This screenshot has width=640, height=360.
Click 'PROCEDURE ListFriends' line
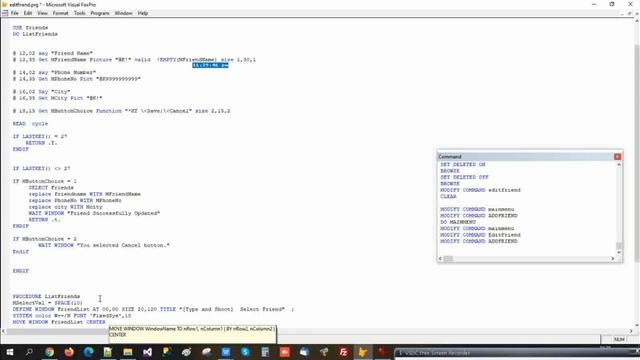[x=47, y=296]
